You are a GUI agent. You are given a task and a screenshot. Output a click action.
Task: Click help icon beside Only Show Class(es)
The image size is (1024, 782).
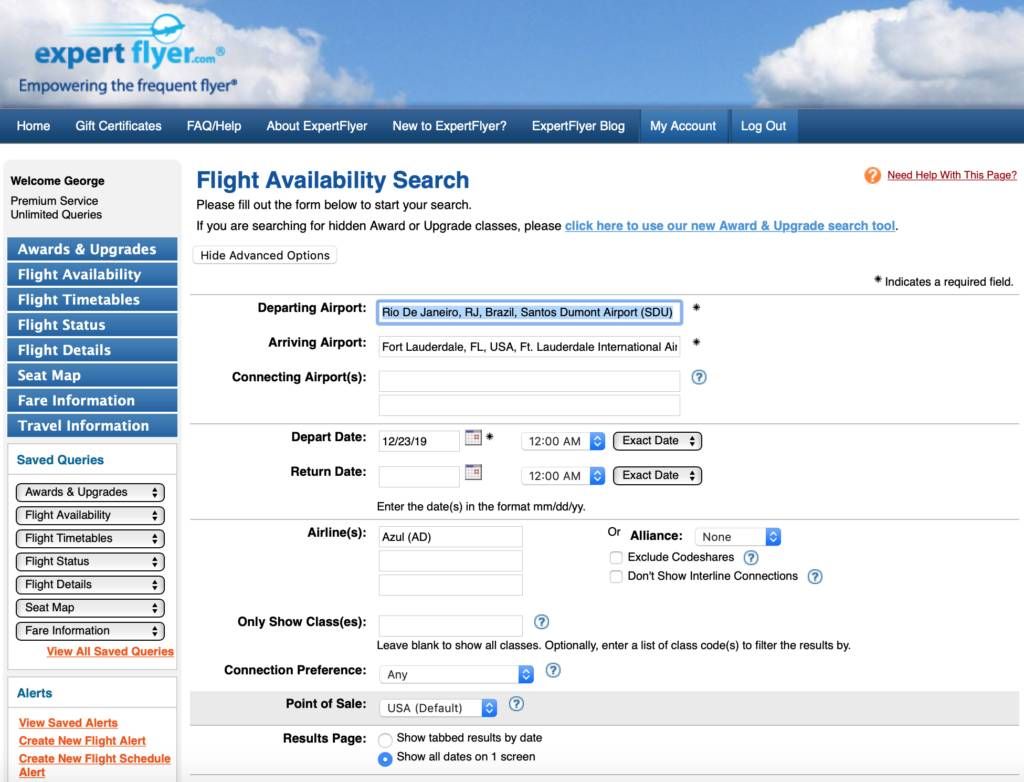(541, 622)
